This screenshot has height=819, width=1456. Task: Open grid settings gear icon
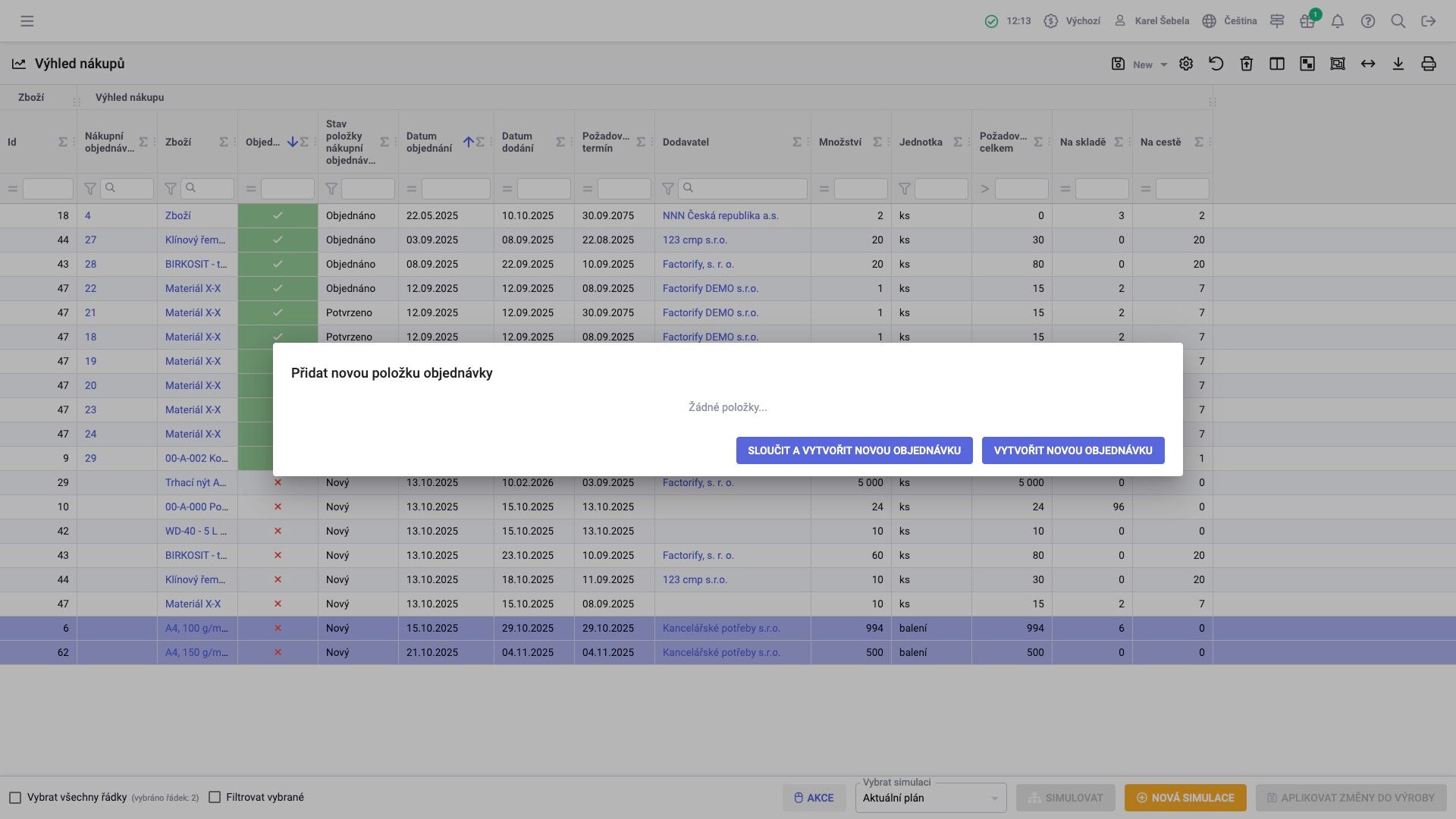coord(1186,64)
